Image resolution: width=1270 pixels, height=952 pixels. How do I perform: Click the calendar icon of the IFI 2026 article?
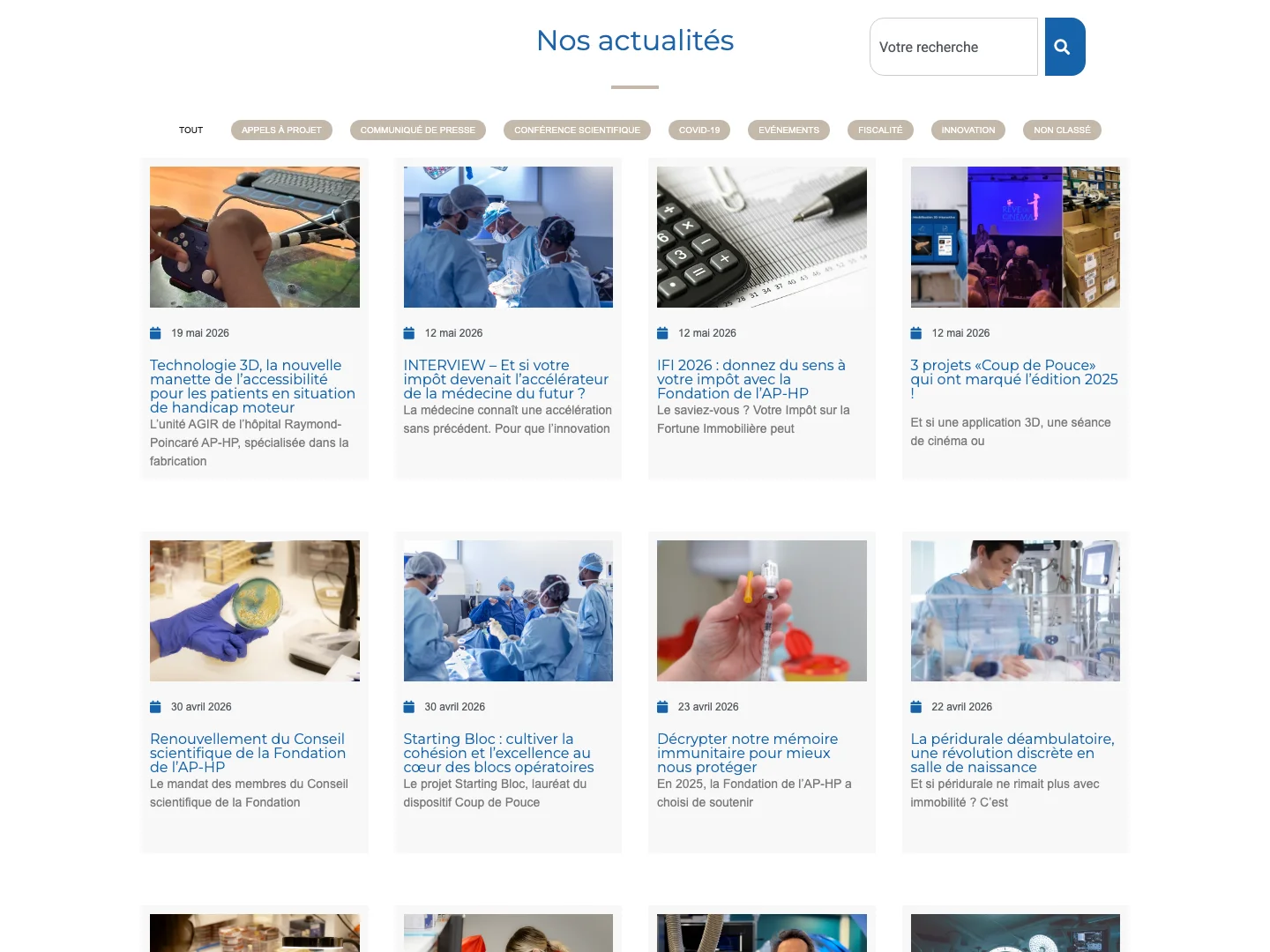[x=662, y=333]
